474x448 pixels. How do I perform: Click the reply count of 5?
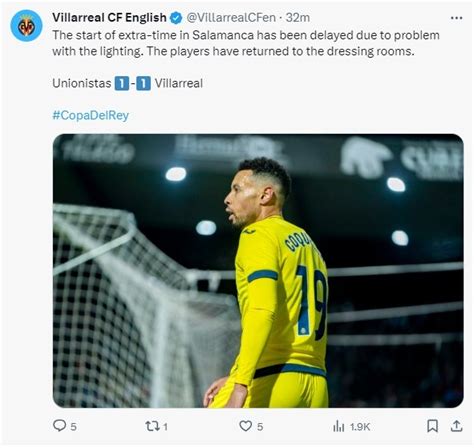[x=73, y=427]
